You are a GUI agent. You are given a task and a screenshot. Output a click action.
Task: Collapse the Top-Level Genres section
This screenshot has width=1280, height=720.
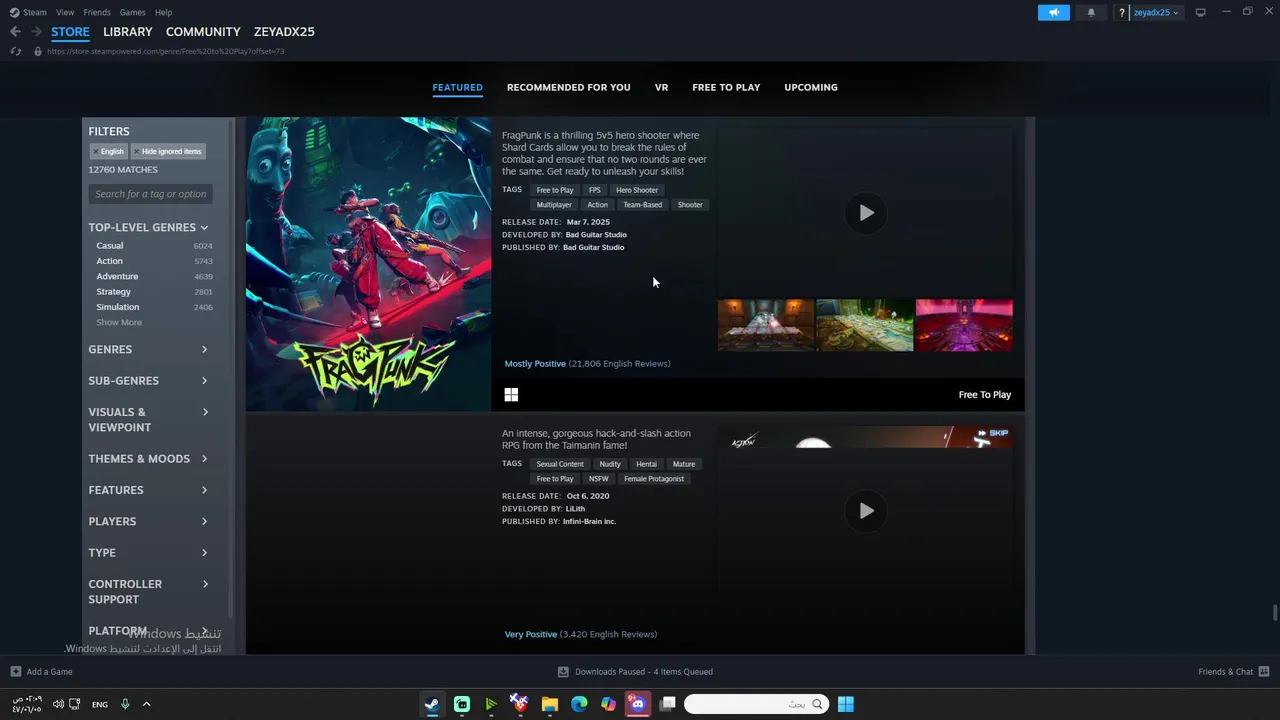(148, 228)
